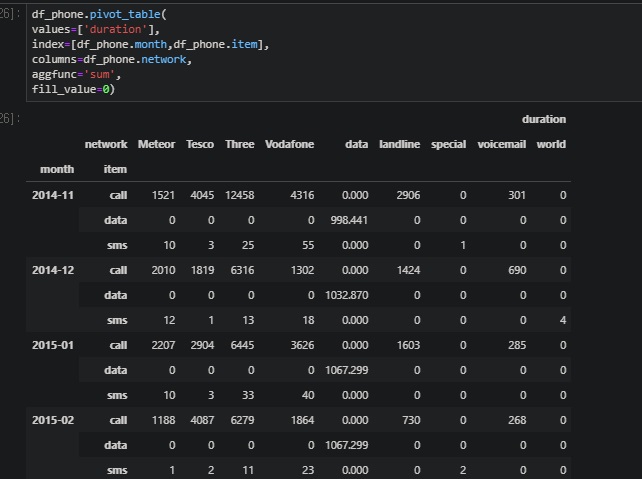Click the data value 1032.870
Screen dimensions: 642x479
tap(347, 295)
